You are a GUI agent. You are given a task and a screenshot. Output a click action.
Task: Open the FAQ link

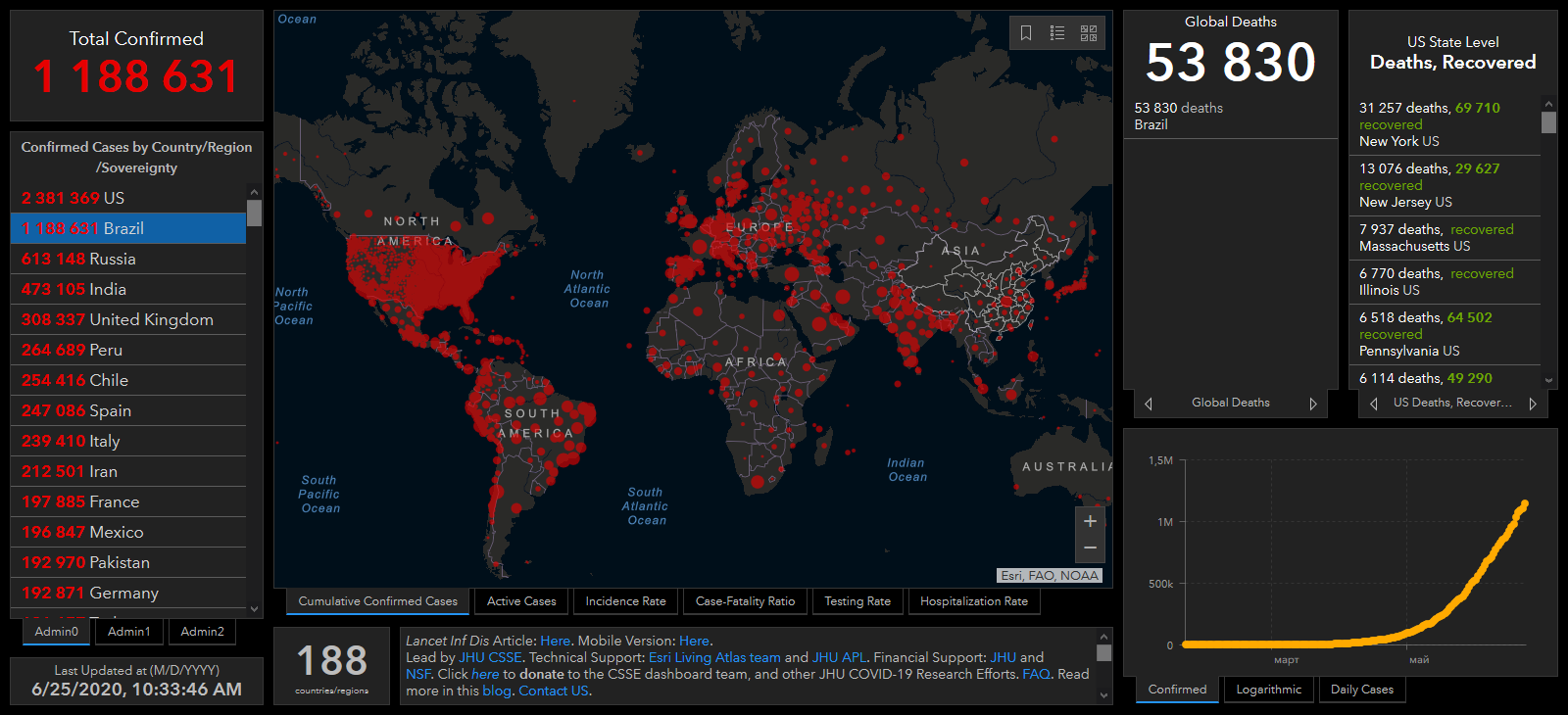1036,675
